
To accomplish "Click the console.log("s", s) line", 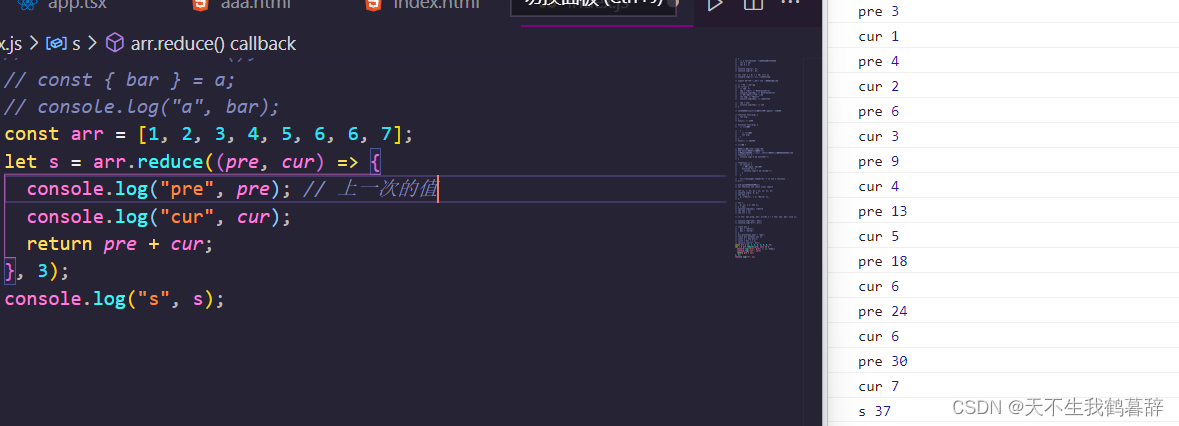I will point(115,298).
